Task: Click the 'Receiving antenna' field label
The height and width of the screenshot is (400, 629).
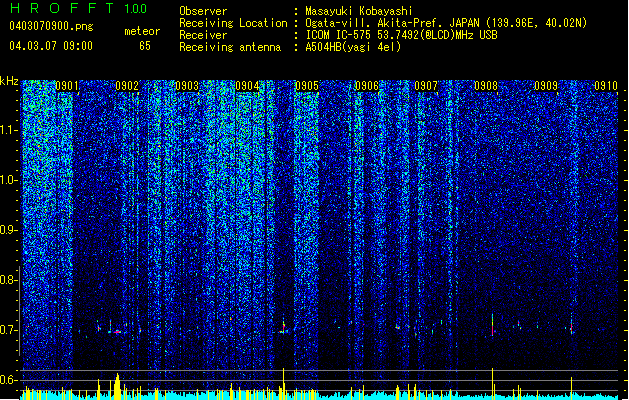Action: [230, 47]
